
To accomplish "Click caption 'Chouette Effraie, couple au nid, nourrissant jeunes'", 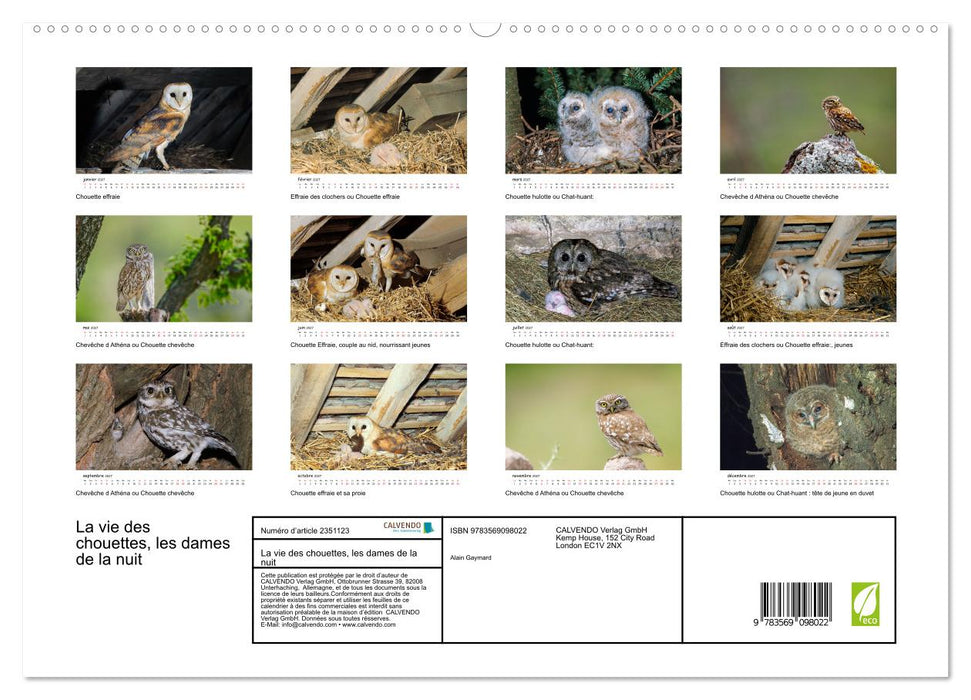I will click(x=360, y=344).
